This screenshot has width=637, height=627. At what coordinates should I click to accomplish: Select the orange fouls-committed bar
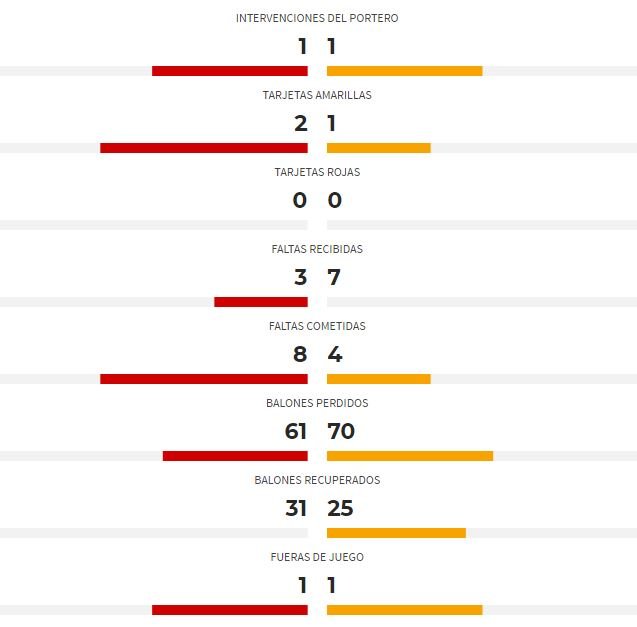(x=379, y=379)
